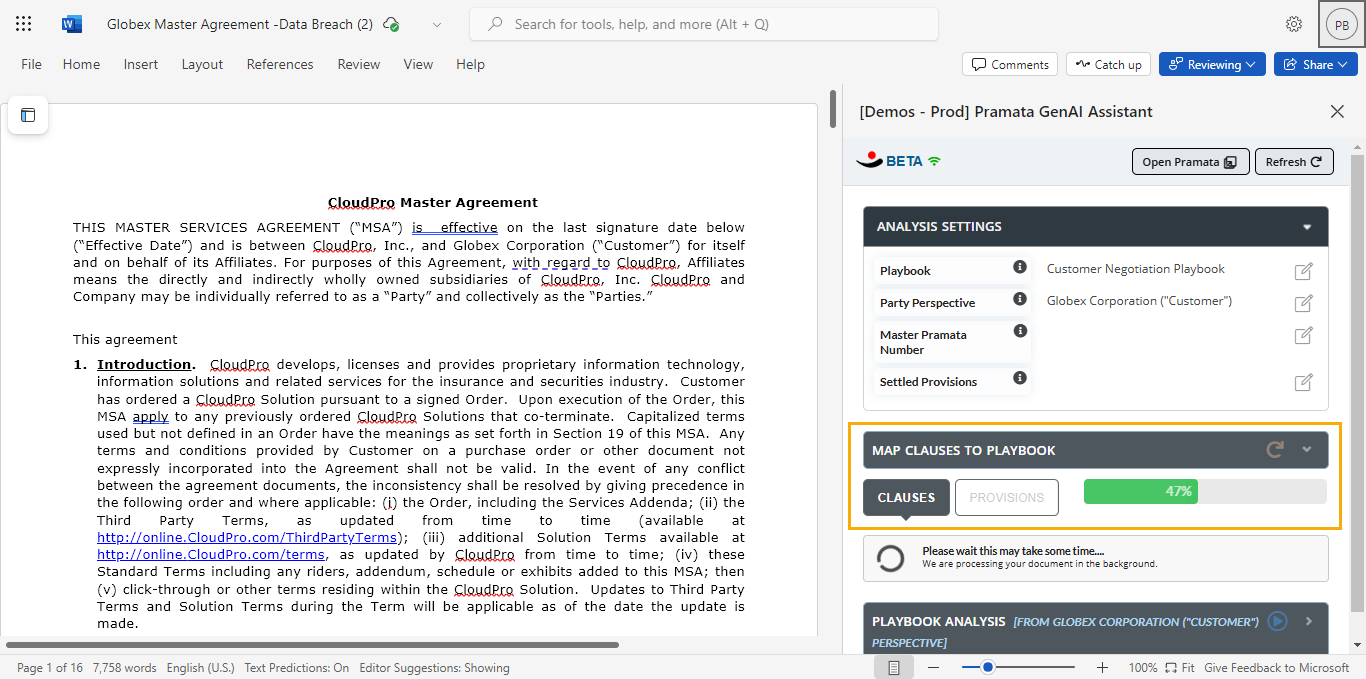
Task: Click the 100% zoom level
Action: point(1142,667)
